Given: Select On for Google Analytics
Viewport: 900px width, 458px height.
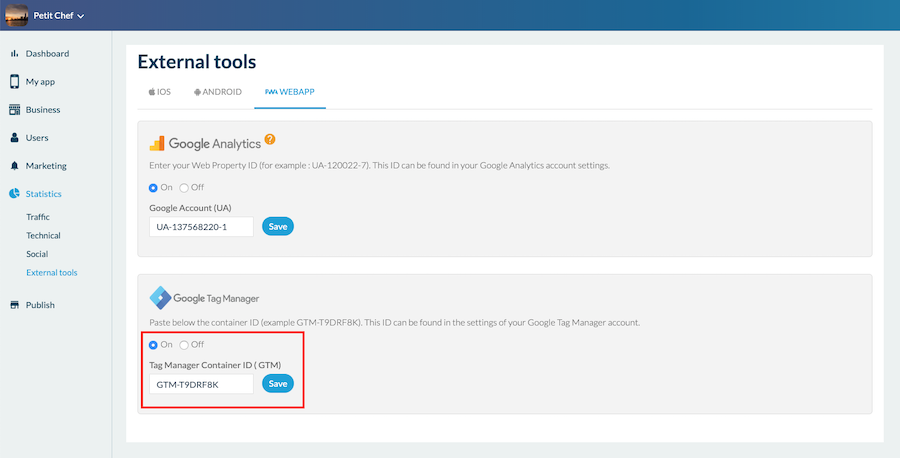Looking at the screenshot, I should point(153,187).
